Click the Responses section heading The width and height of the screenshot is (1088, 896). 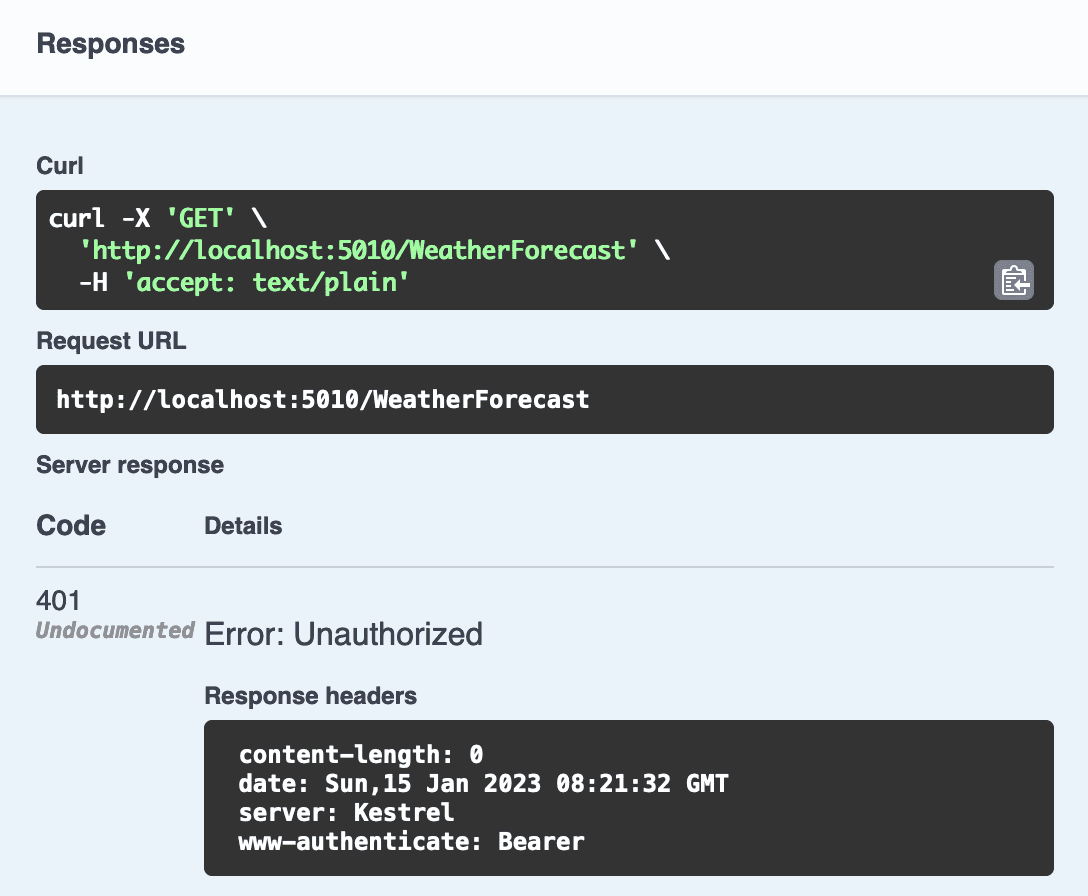(x=110, y=44)
